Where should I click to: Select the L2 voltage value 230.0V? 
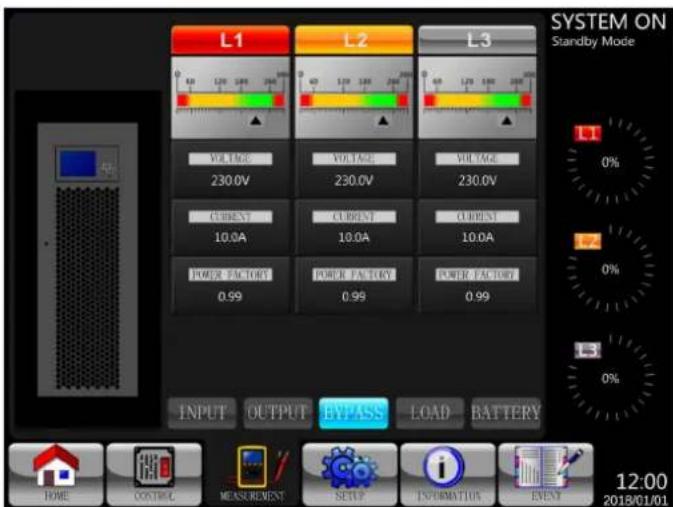(x=354, y=181)
